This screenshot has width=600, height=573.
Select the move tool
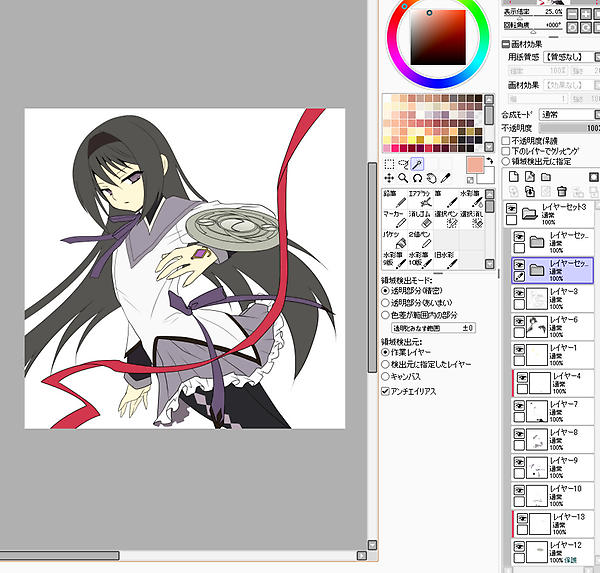click(389, 178)
